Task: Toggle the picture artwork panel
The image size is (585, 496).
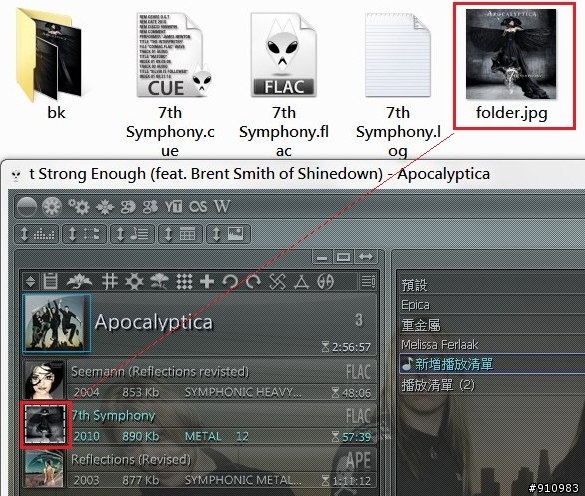Action: coord(229,234)
